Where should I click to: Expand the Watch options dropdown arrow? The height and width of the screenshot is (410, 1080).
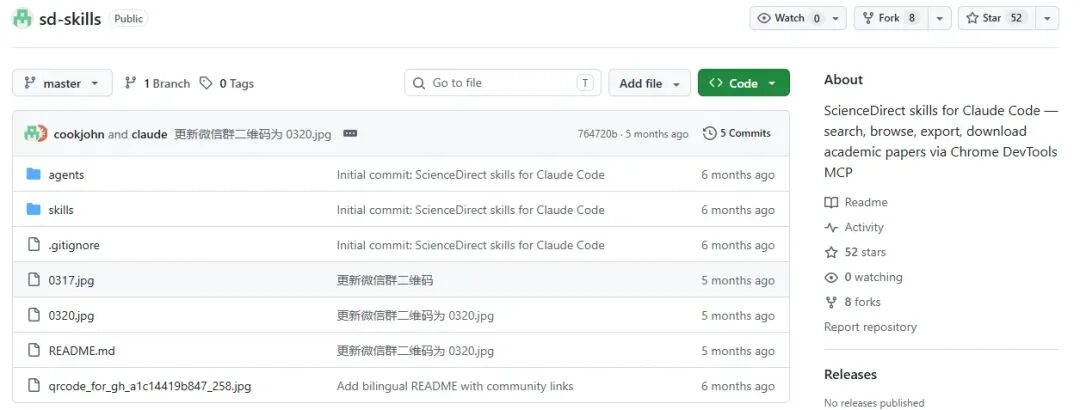(x=835, y=19)
